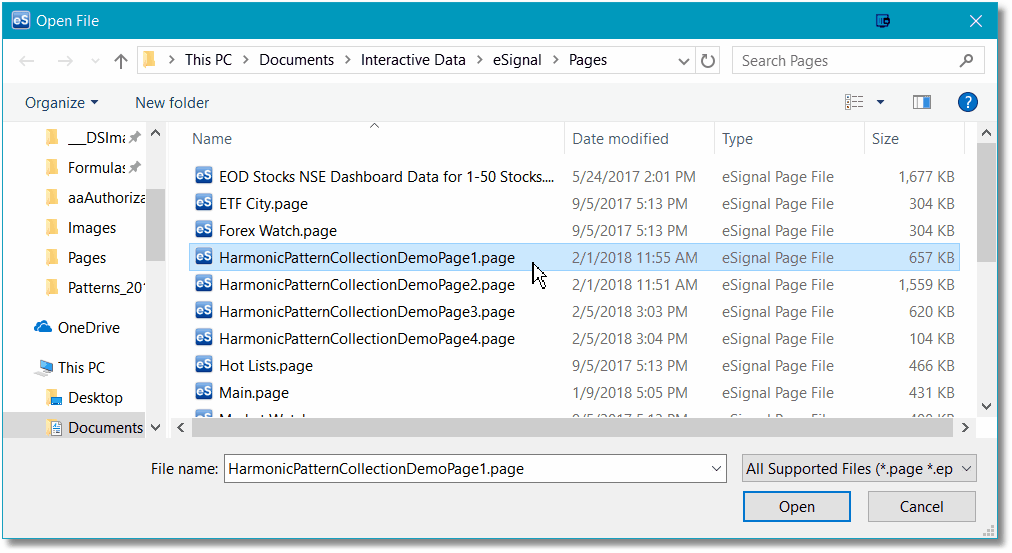Viewport: 1012px width, 553px height.
Task: Click the Back navigation arrow
Action: click(26, 61)
